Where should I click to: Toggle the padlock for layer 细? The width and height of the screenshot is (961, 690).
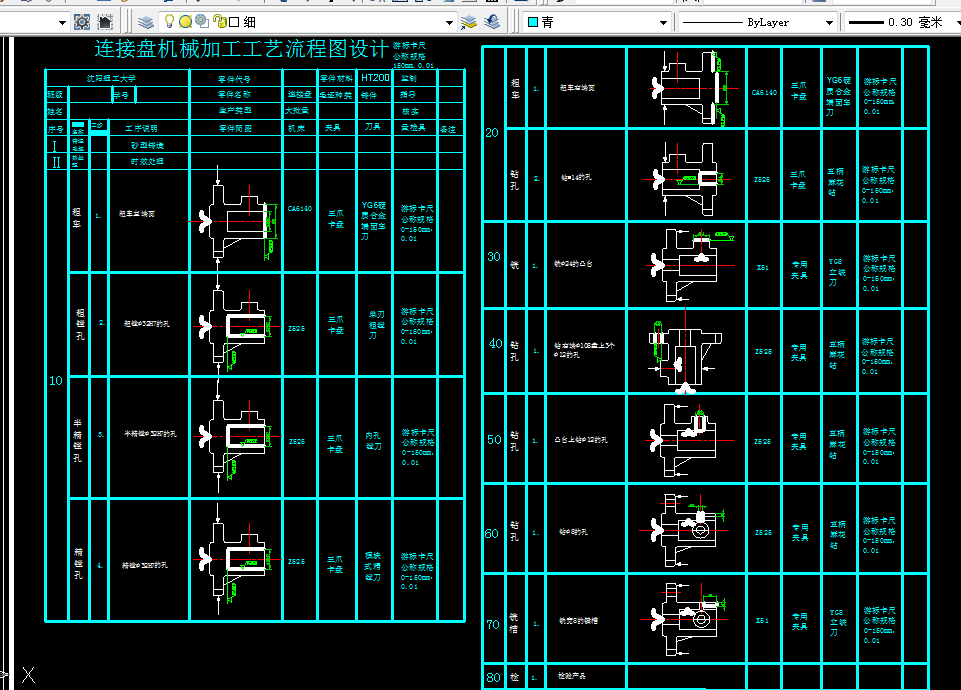tap(219, 22)
